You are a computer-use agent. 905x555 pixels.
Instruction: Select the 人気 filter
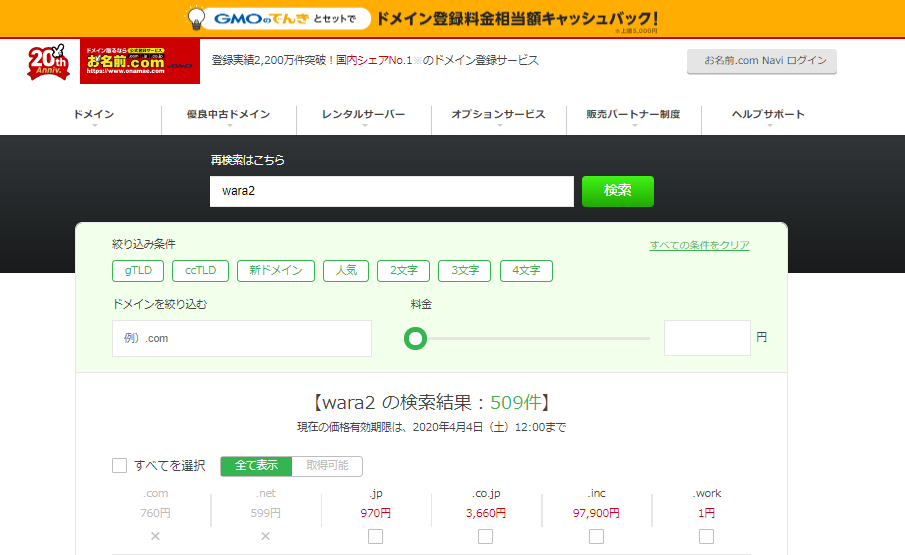(x=346, y=271)
